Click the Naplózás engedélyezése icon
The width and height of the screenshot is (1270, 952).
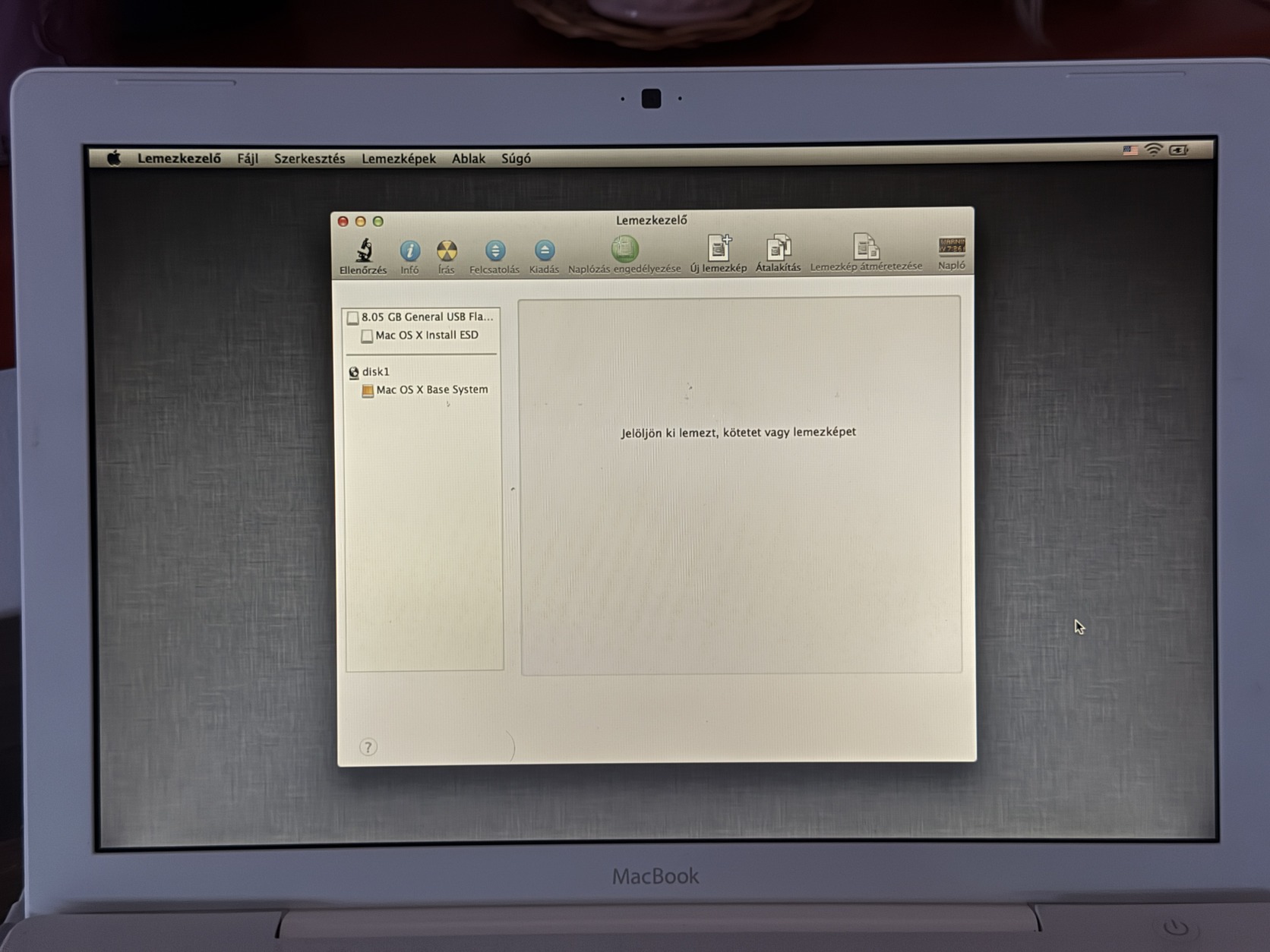click(x=624, y=248)
